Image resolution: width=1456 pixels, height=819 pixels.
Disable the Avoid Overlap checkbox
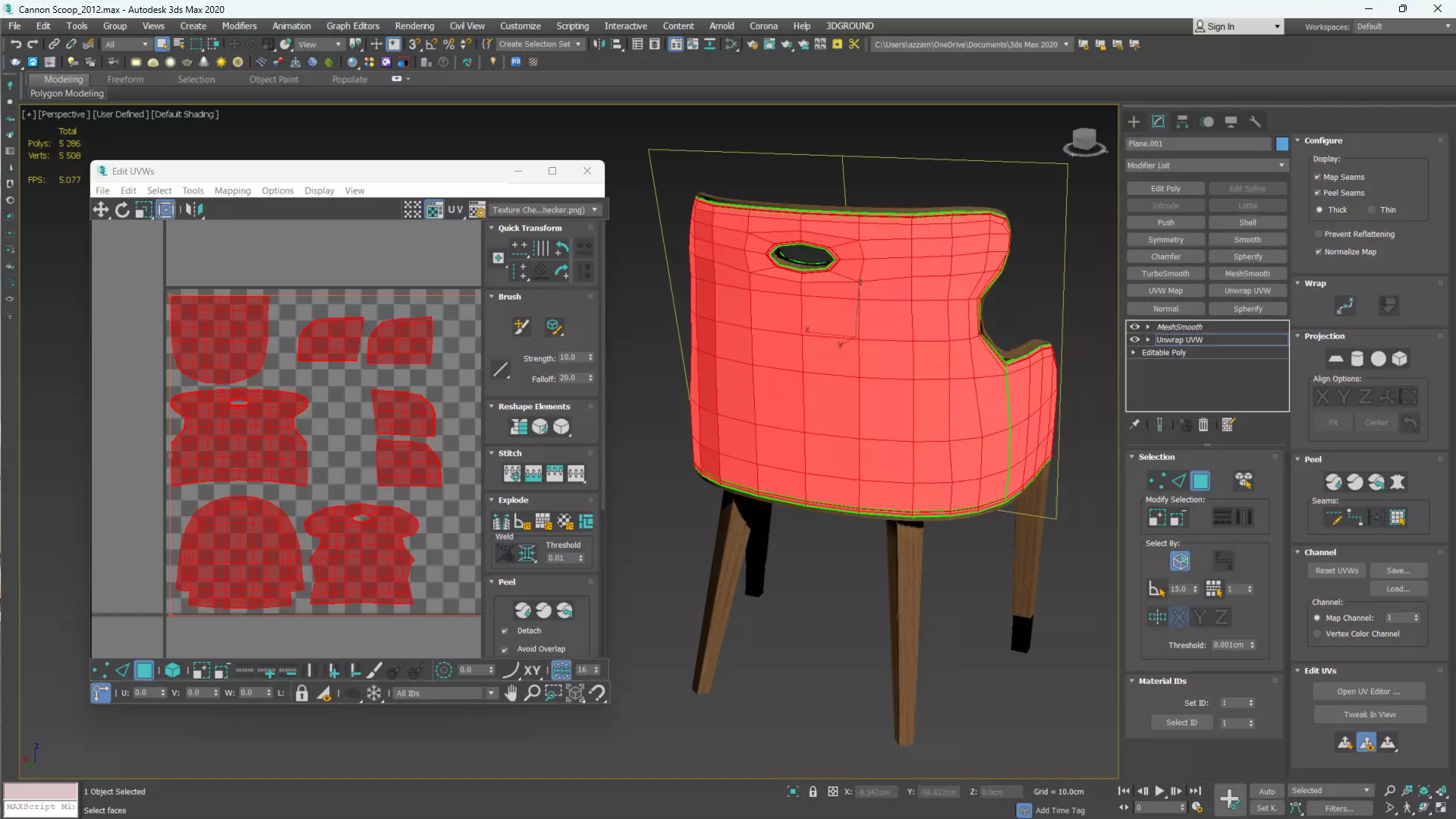(x=505, y=649)
